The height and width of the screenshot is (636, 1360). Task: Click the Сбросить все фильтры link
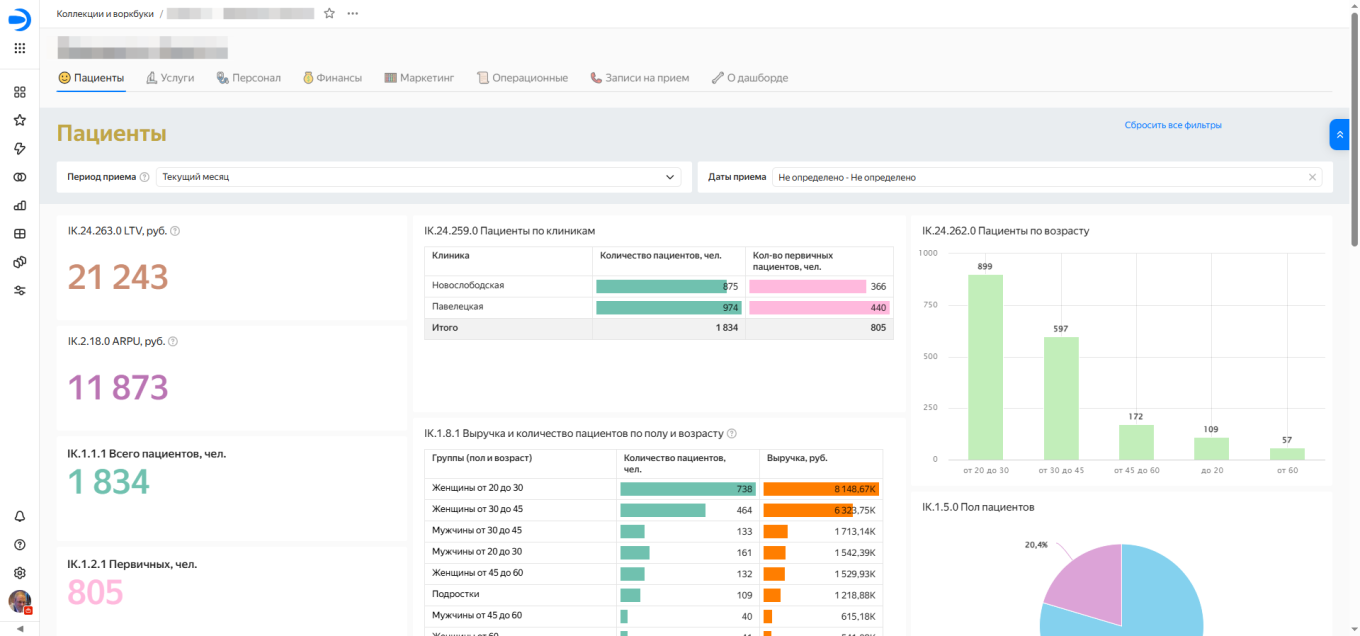point(1172,125)
